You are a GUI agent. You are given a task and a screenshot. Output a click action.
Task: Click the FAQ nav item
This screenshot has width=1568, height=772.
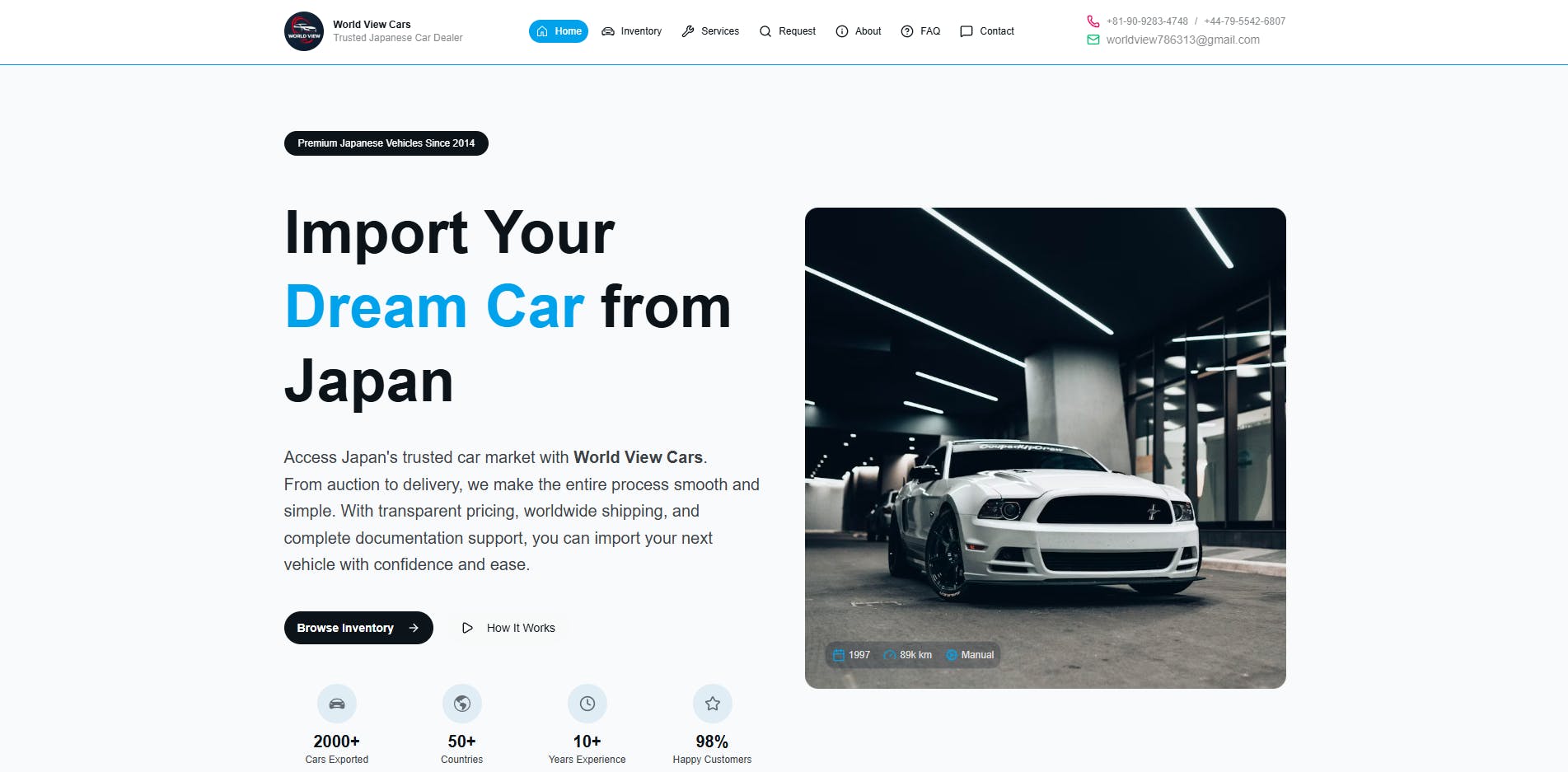pyautogui.click(x=920, y=31)
